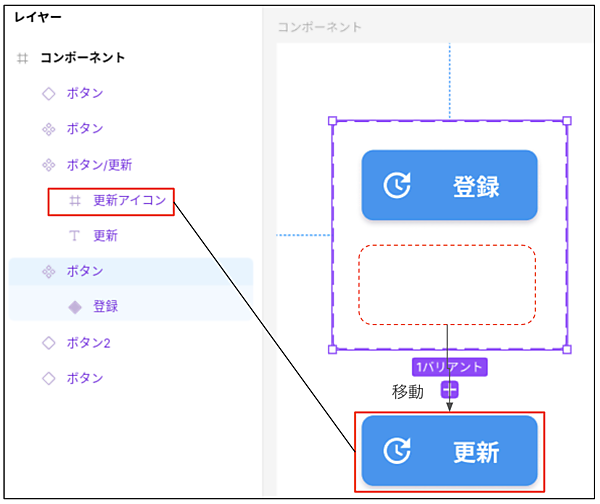600x504 pixels.
Task: Click the purple plus add-variant button
Action: pos(450,390)
